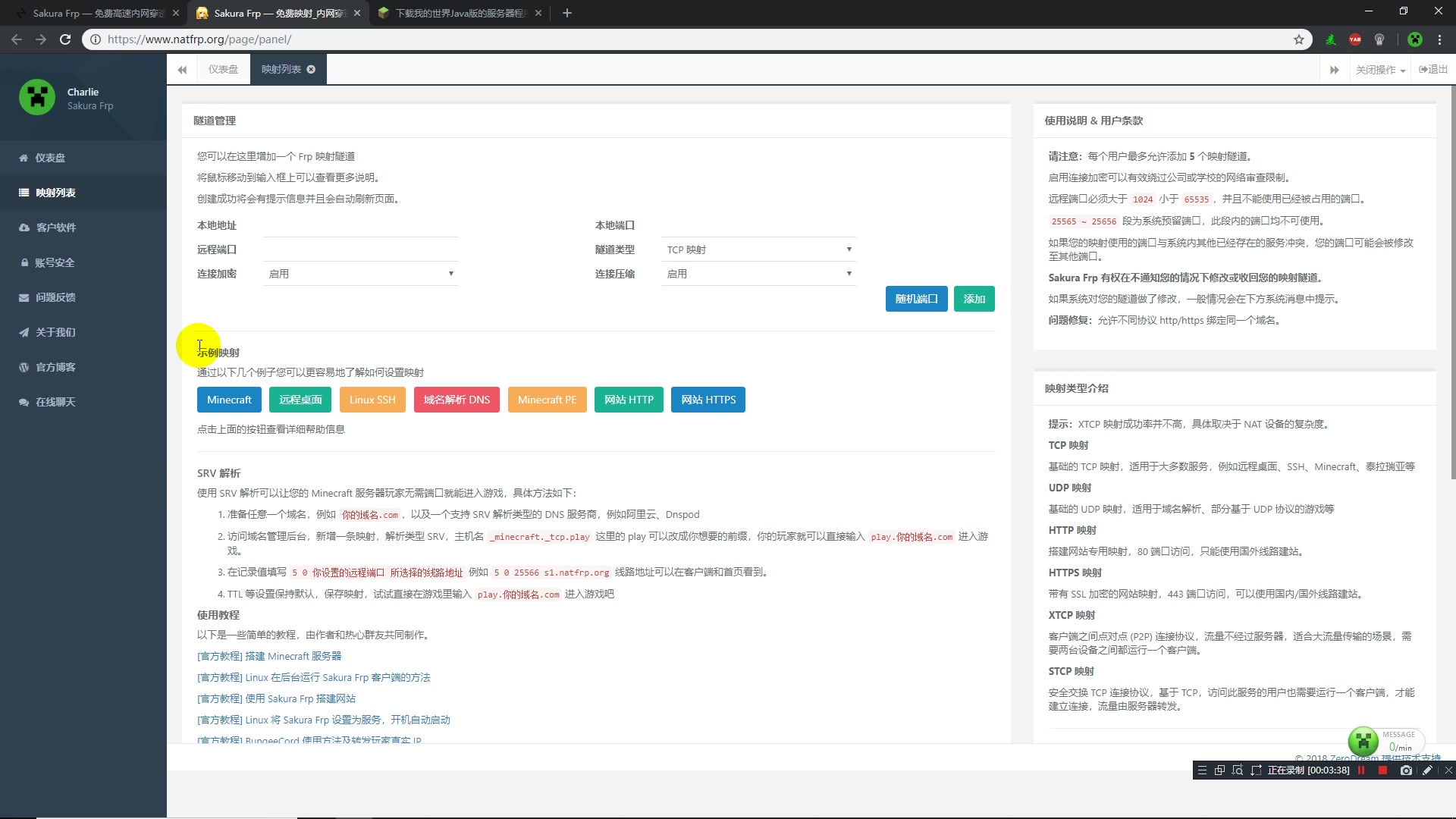Close the 映射列表 tab with its x icon
This screenshot has height=819, width=1456.
point(311,69)
